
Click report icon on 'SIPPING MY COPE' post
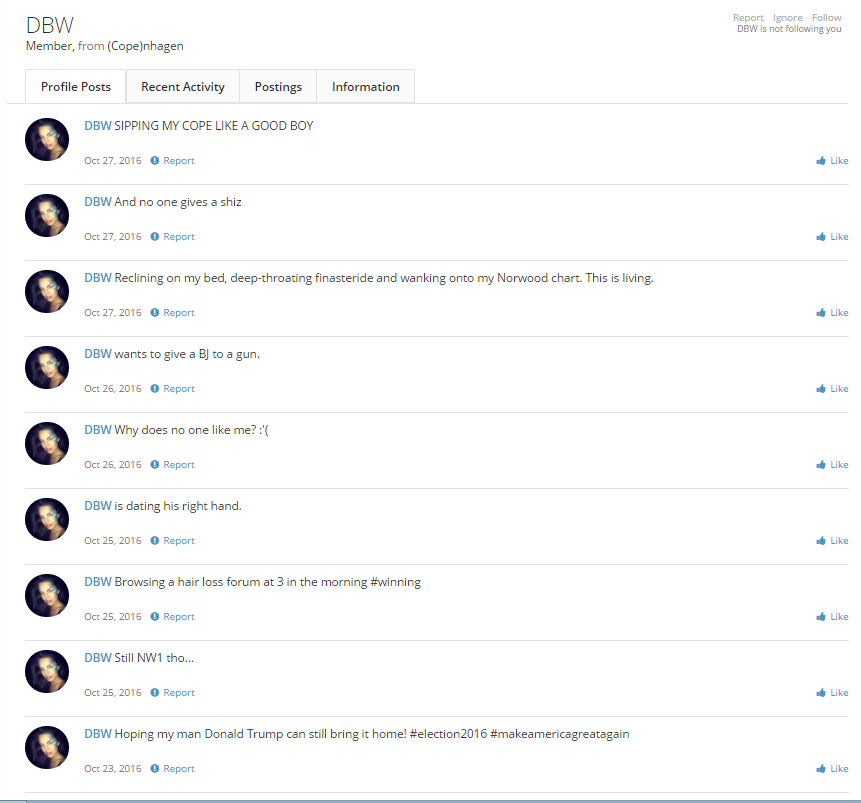tap(155, 161)
